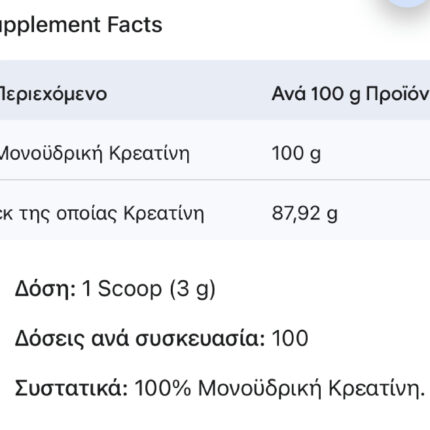
Task: Click the Supplement Facts heading
Action: [81, 25]
